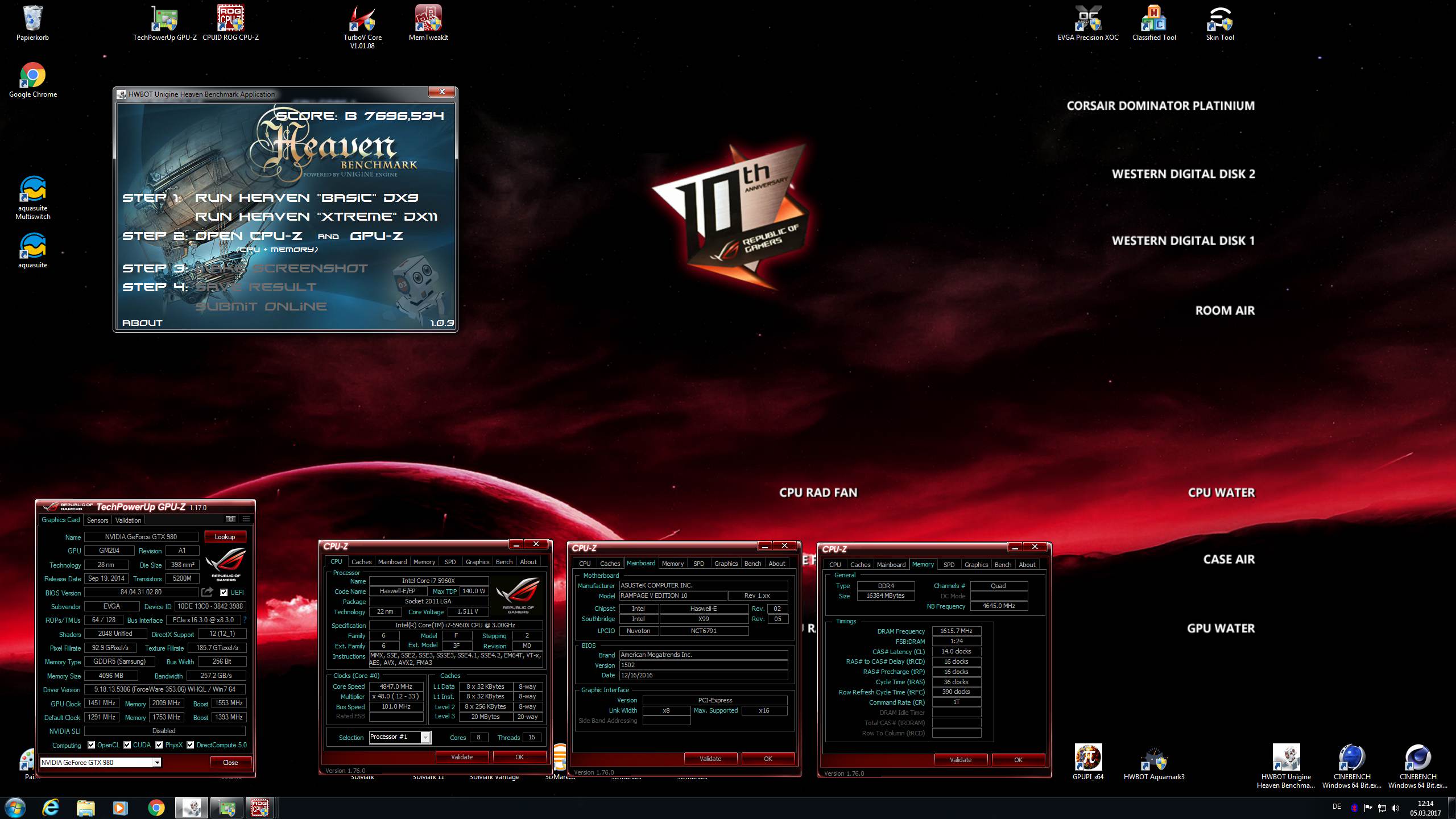The width and height of the screenshot is (1456, 819).
Task: Click the Bus Interface question mark in GPU-Z
Action: 245,620
